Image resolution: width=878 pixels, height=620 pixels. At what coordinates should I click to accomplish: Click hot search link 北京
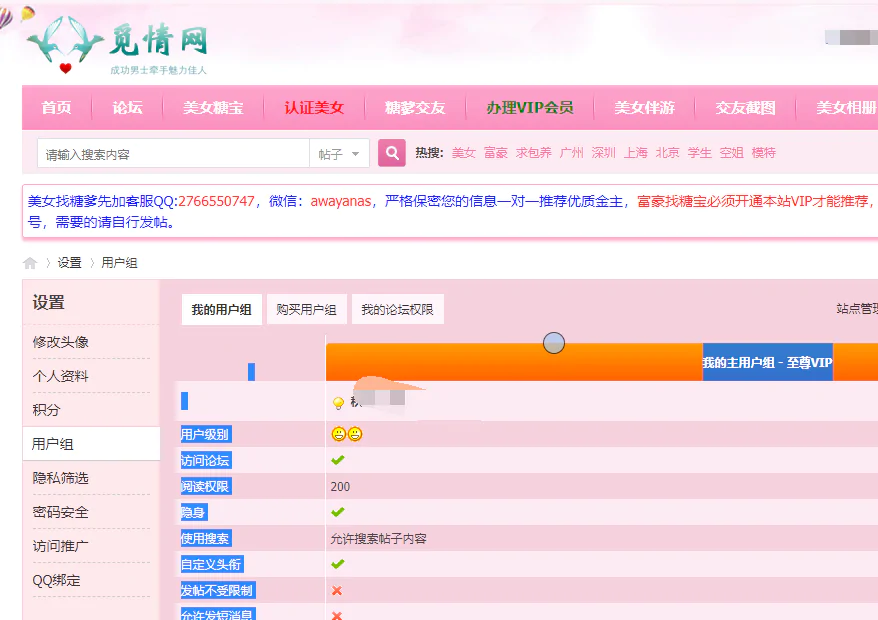click(x=667, y=153)
